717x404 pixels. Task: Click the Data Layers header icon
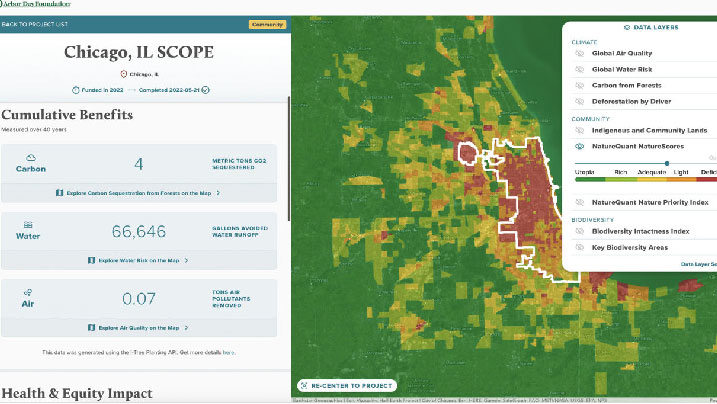627,27
